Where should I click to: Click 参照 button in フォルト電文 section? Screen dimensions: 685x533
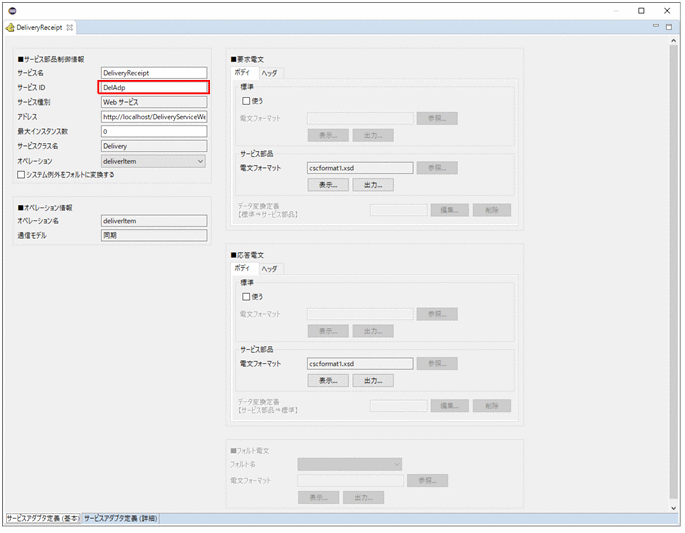(x=428, y=481)
